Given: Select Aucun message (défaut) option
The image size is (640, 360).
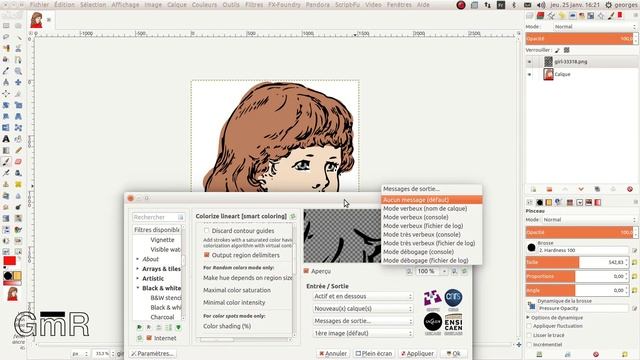Looking at the screenshot, I should click(431, 200).
